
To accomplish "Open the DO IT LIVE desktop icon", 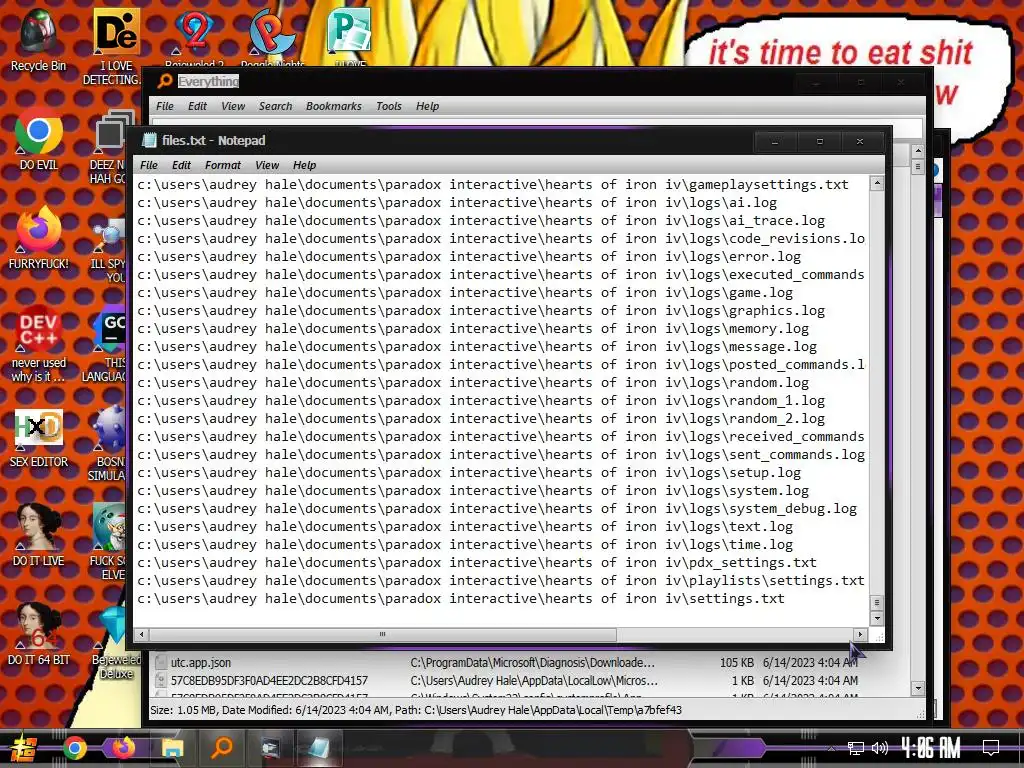I will (38, 534).
